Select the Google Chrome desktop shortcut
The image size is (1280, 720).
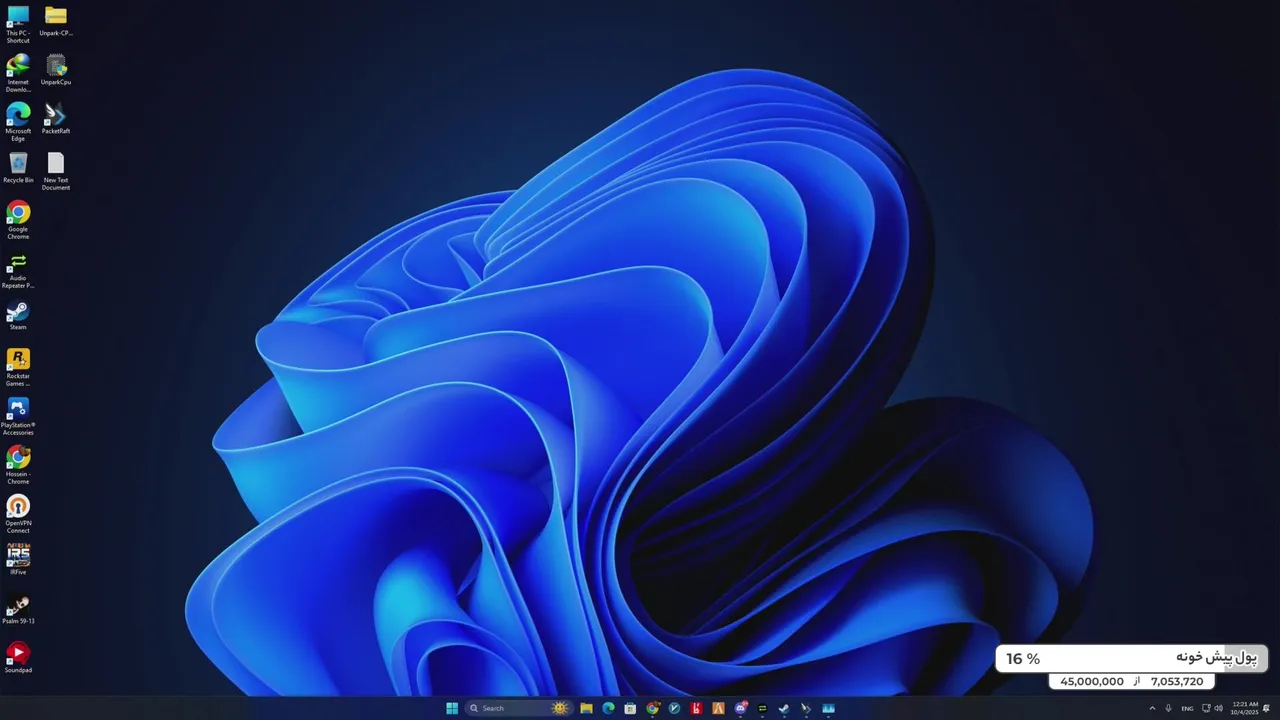(18, 220)
